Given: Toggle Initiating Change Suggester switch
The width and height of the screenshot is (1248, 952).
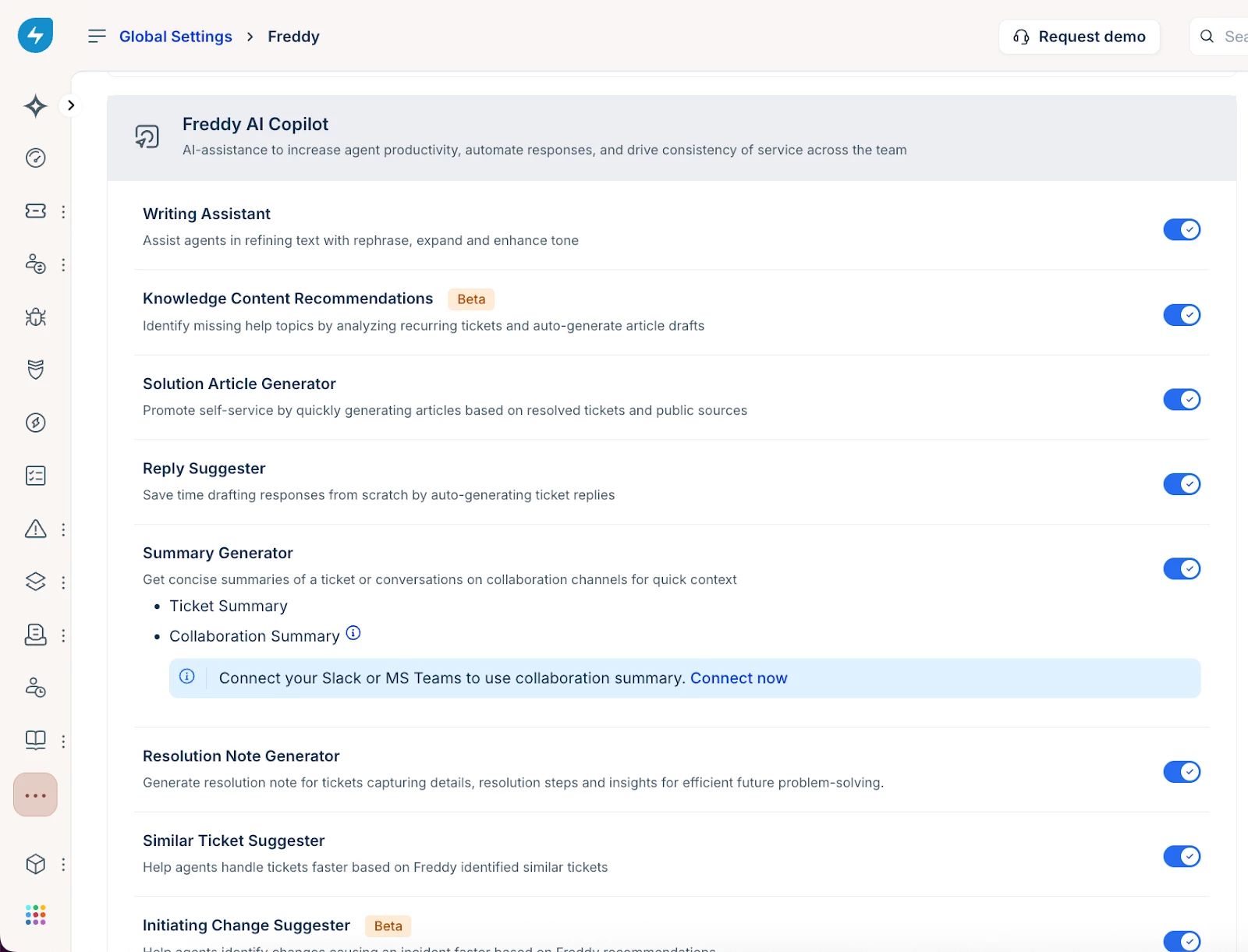Looking at the screenshot, I should pos(1182,941).
